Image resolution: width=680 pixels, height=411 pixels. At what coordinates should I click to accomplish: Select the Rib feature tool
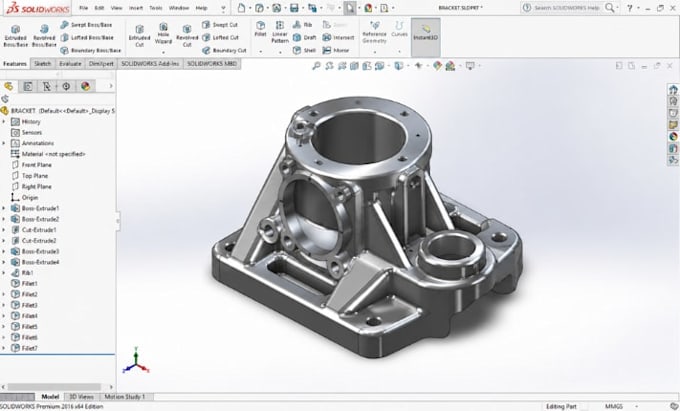click(x=303, y=25)
